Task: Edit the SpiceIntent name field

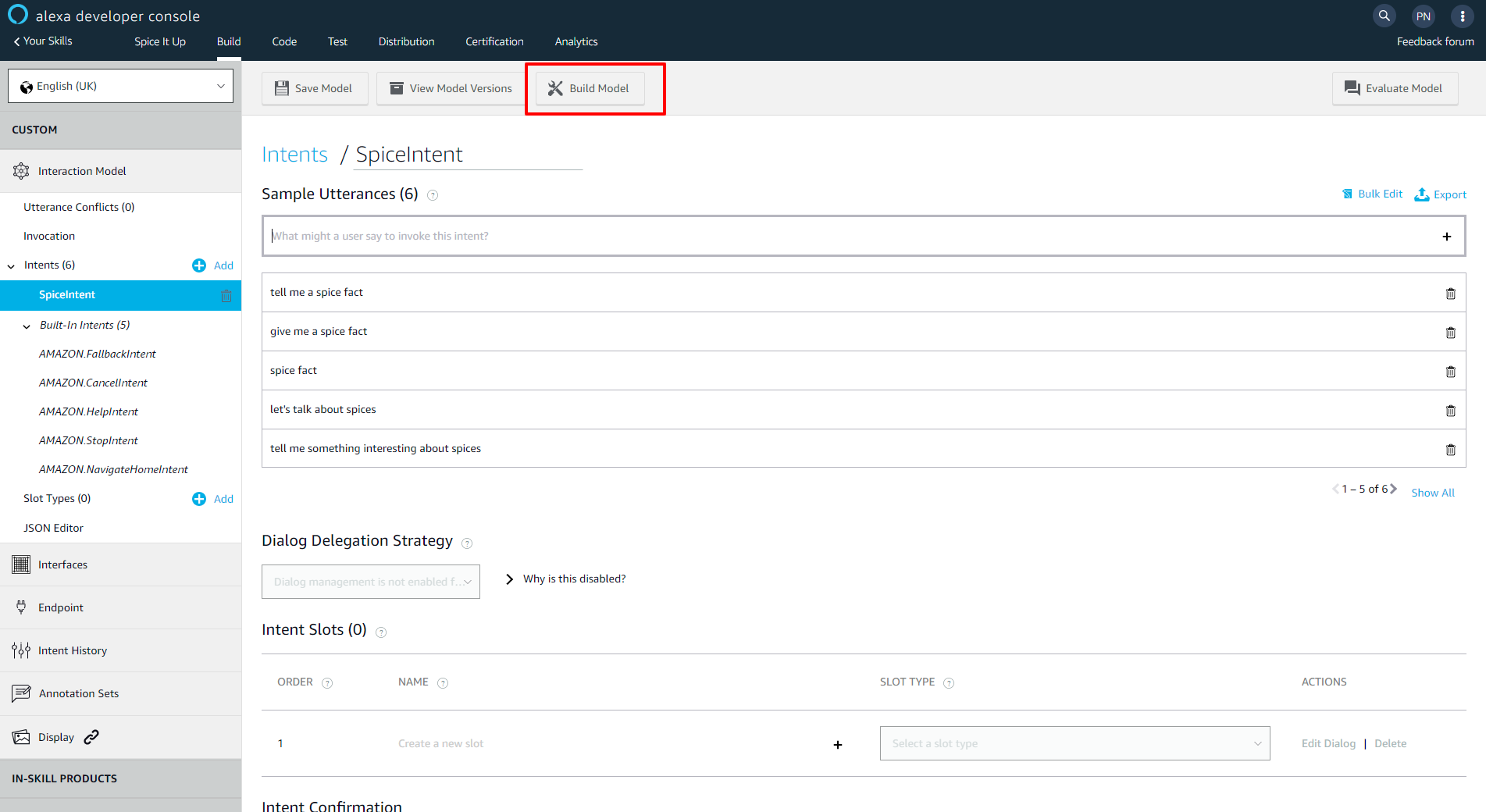Action: coord(469,155)
